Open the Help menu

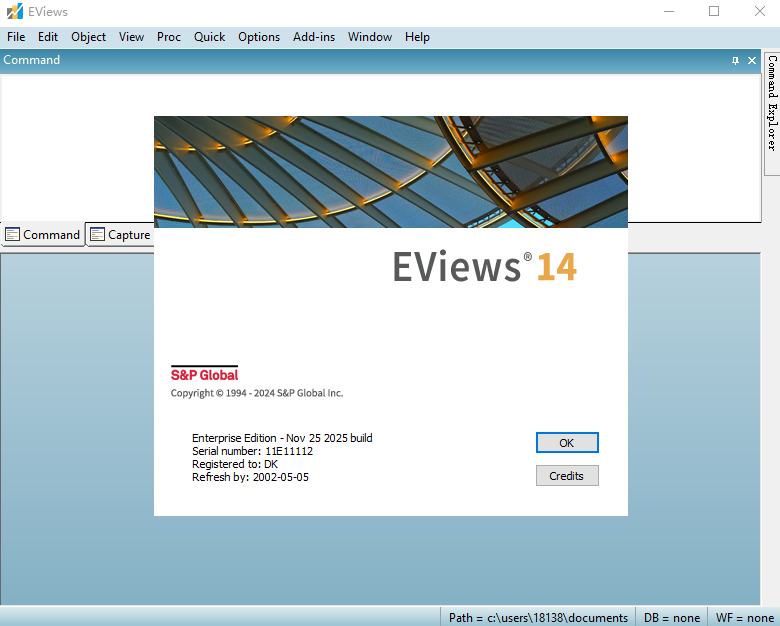pyautogui.click(x=417, y=37)
